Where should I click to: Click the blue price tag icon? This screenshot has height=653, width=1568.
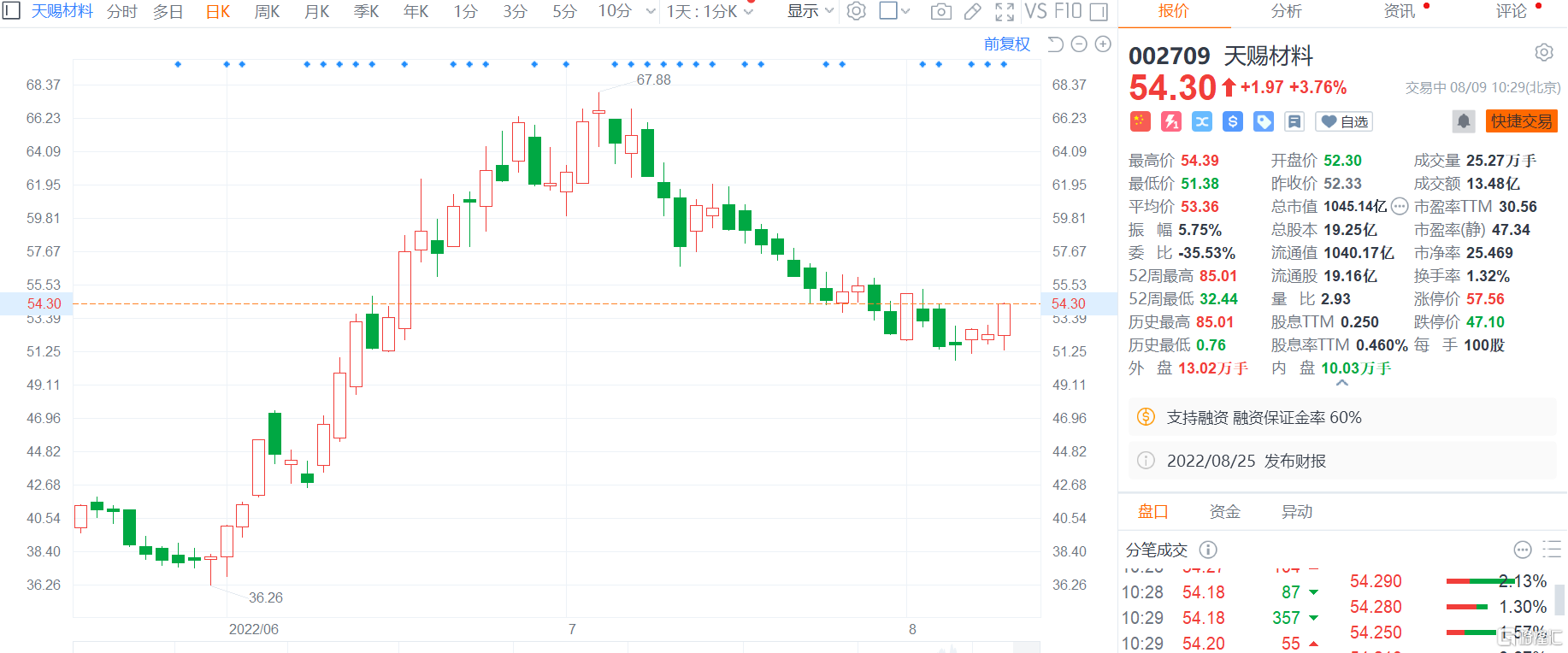(x=1263, y=121)
